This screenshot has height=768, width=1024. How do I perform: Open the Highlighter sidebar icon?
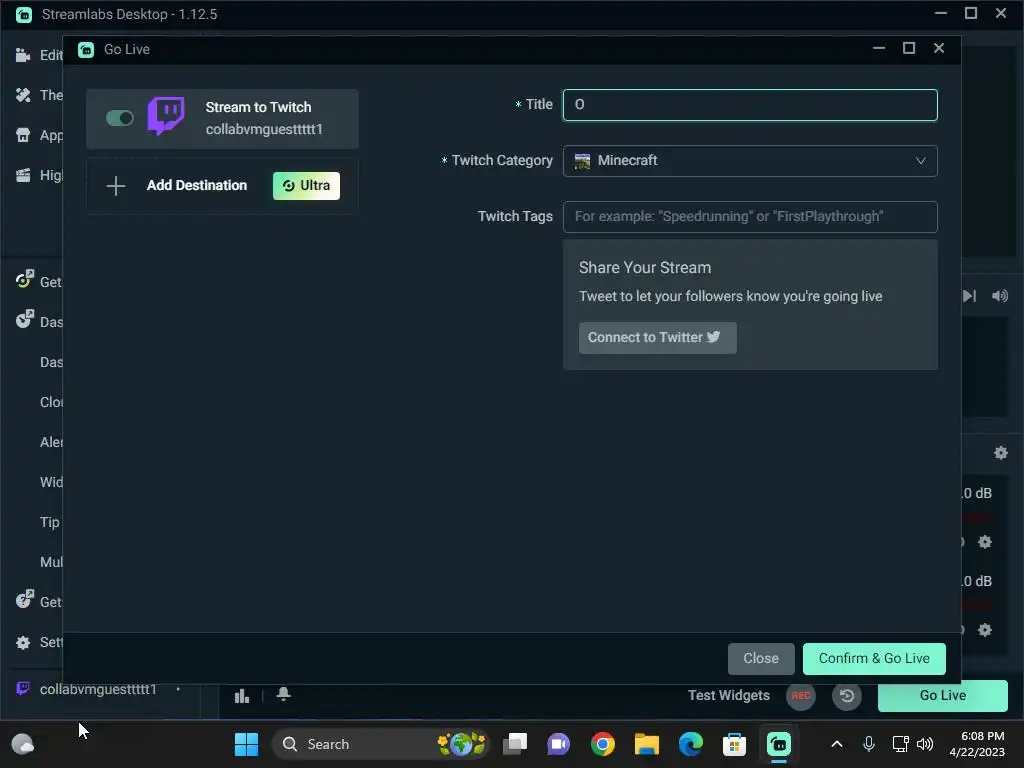tap(23, 175)
